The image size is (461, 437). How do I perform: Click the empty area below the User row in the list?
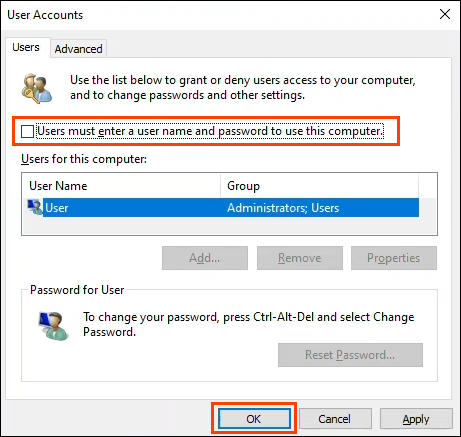coord(229,226)
